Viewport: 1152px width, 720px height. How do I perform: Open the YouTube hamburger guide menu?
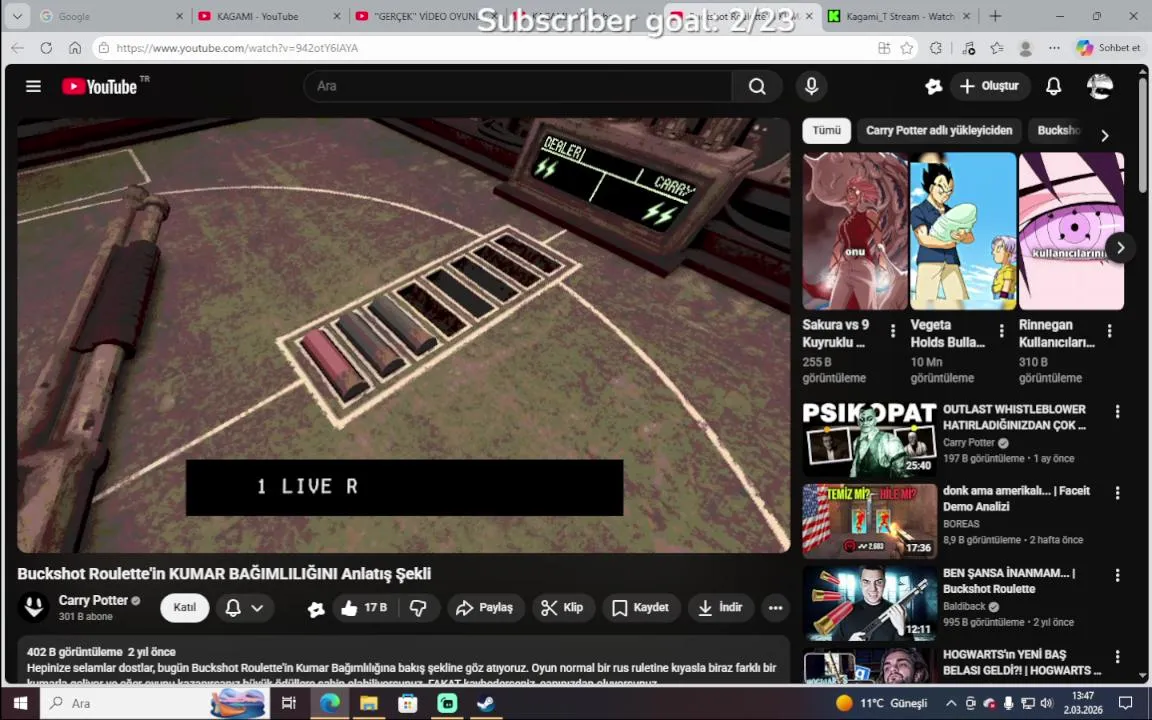[x=33, y=87]
